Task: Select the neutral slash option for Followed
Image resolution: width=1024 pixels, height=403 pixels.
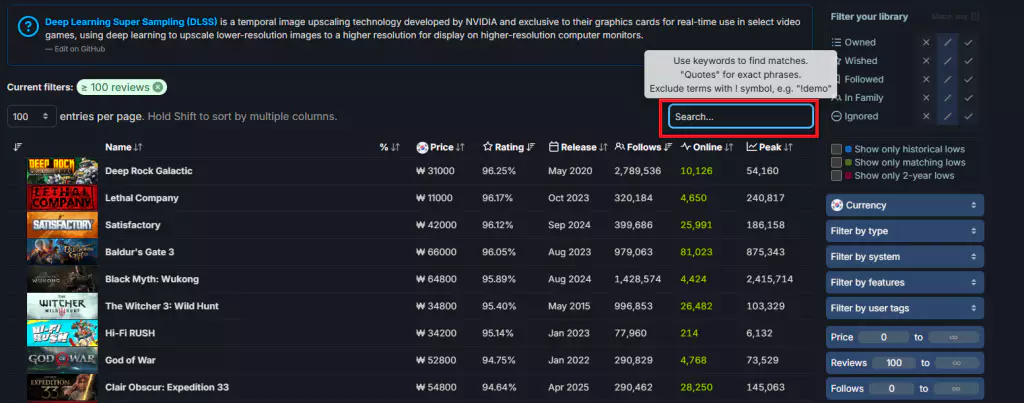Action: 948,79
